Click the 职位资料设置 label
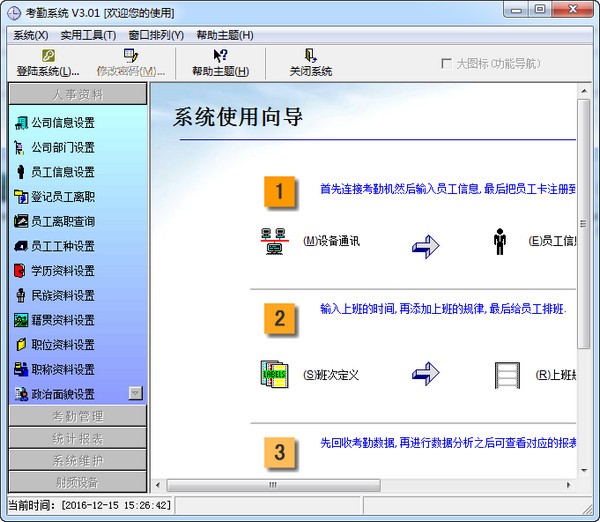 point(63,344)
